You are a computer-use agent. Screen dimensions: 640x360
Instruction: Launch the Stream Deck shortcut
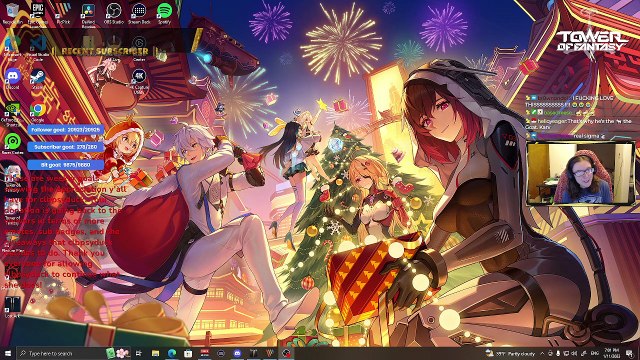coord(139,13)
